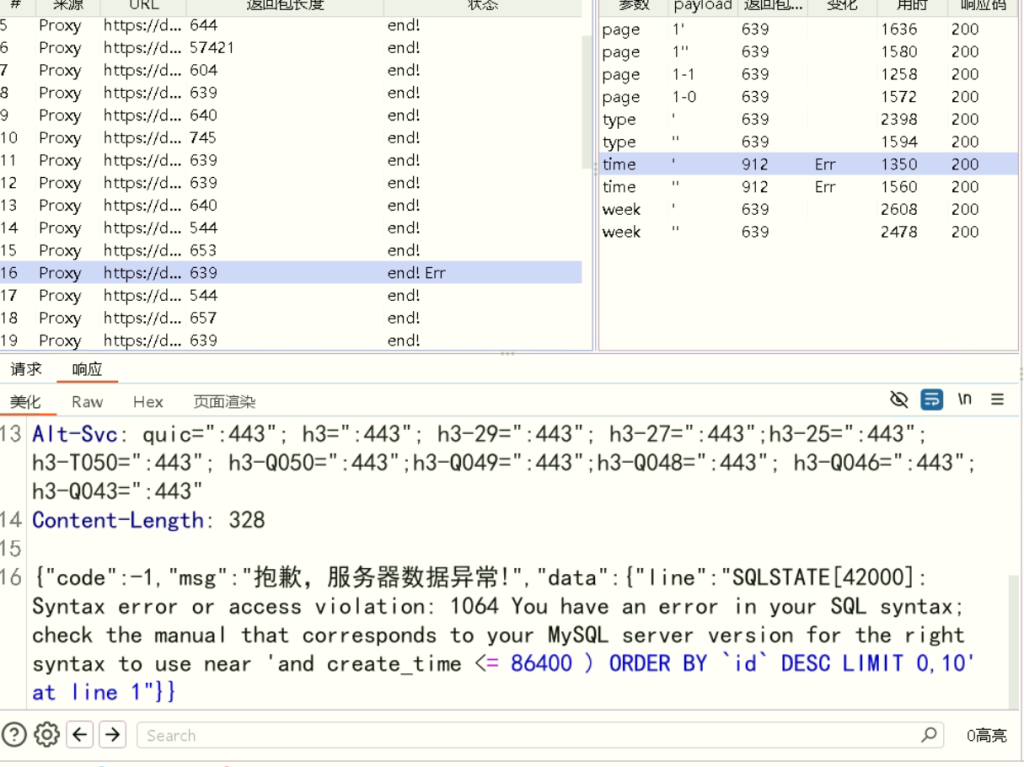Open search settings gear icon
The image size is (1024, 767).
point(47,735)
